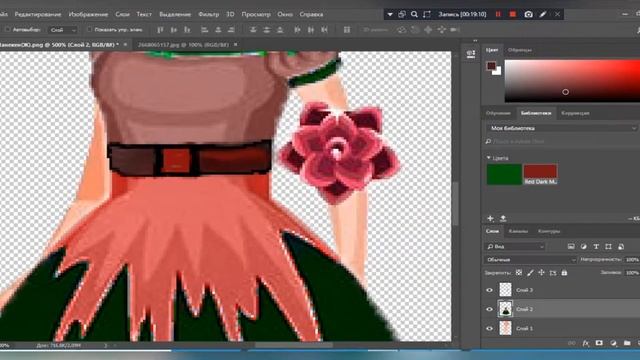Click the recorder window-copy icon

click(x=402, y=14)
